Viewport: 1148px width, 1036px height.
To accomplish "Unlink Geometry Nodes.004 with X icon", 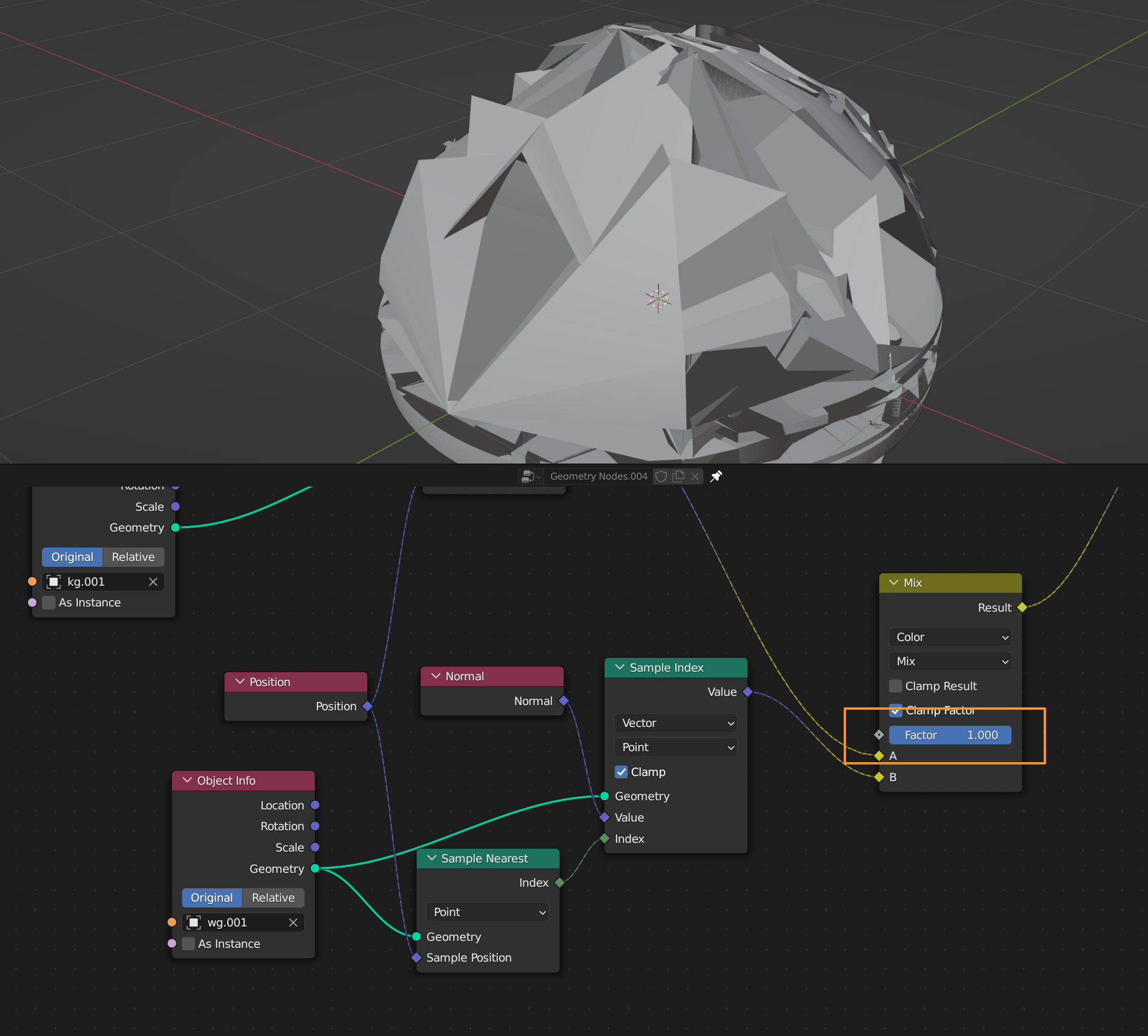I will pos(695,476).
